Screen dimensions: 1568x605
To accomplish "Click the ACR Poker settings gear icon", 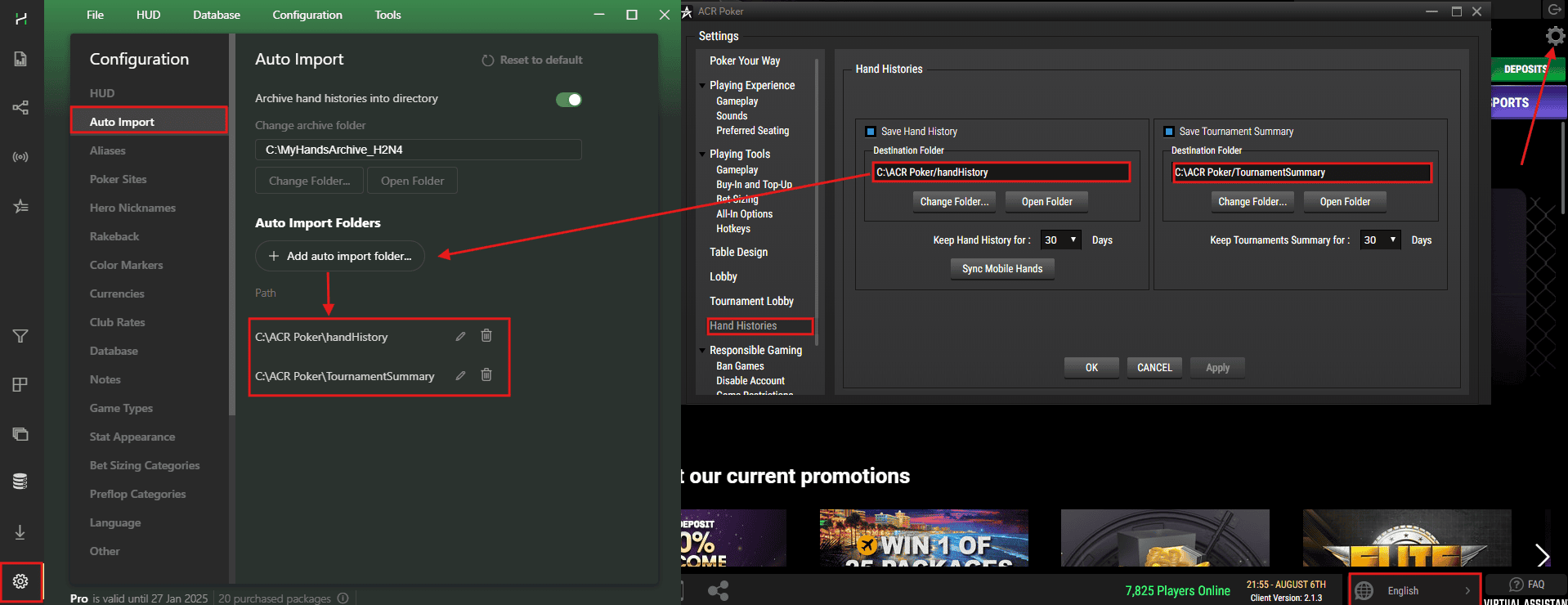I will click(x=1555, y=36).
